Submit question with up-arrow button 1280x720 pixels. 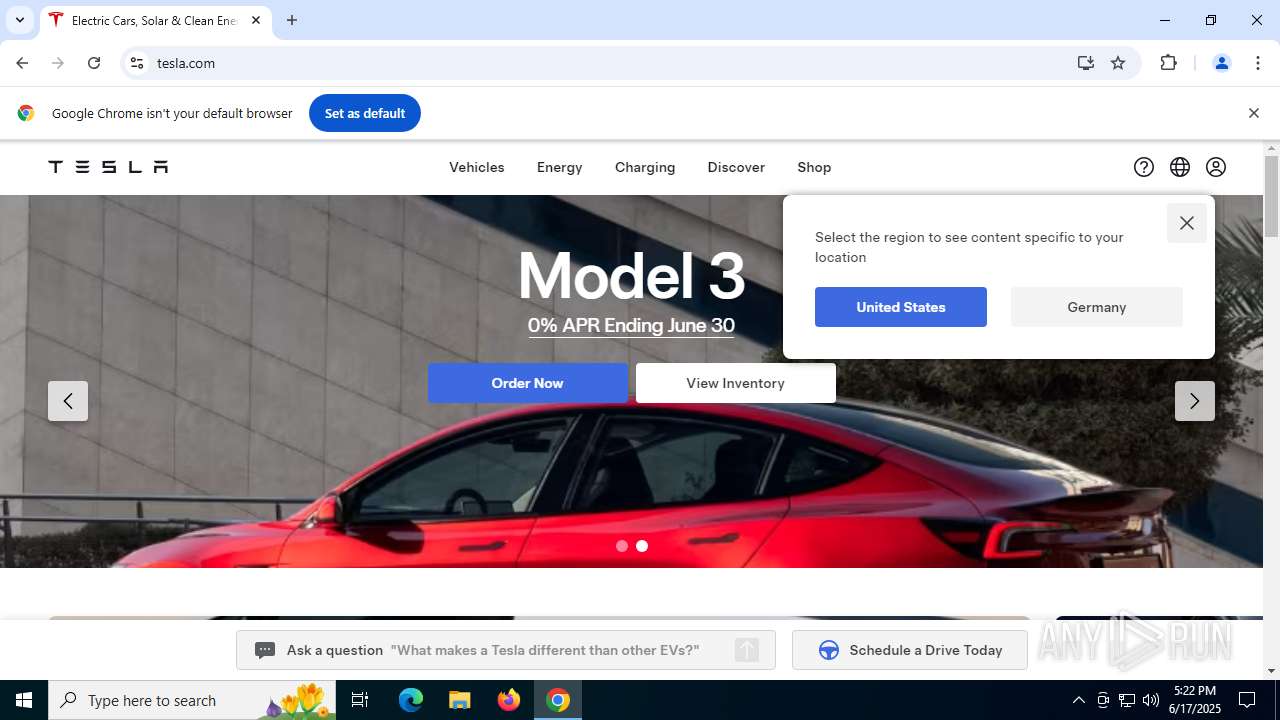tap(747, 650)
